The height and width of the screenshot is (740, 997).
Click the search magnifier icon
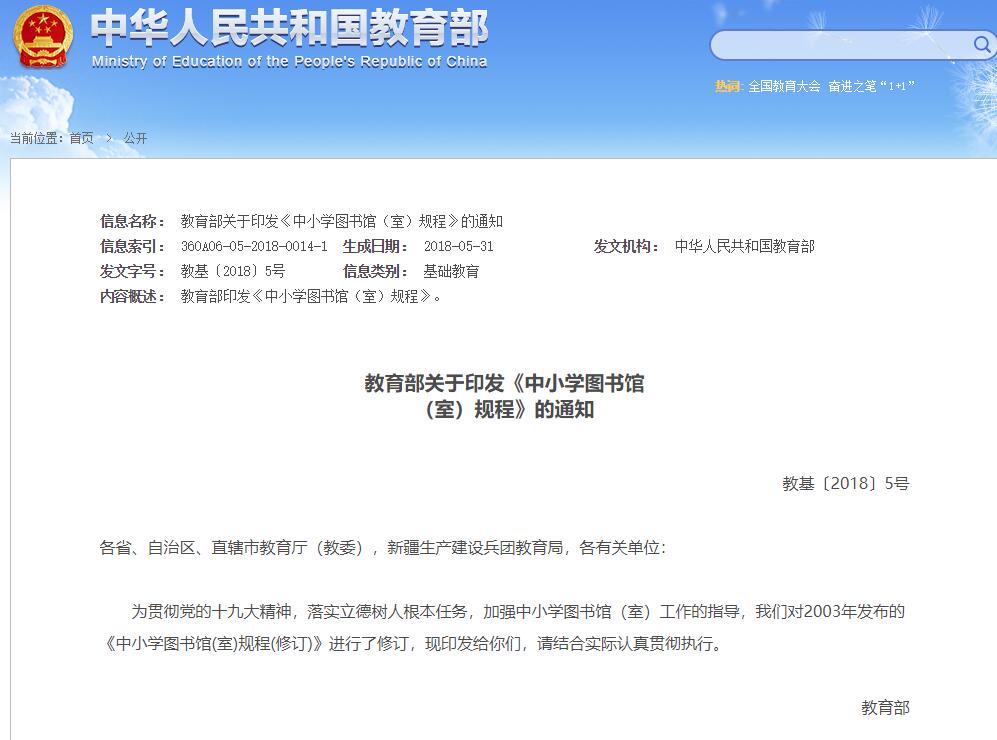(x=982, y=45)
